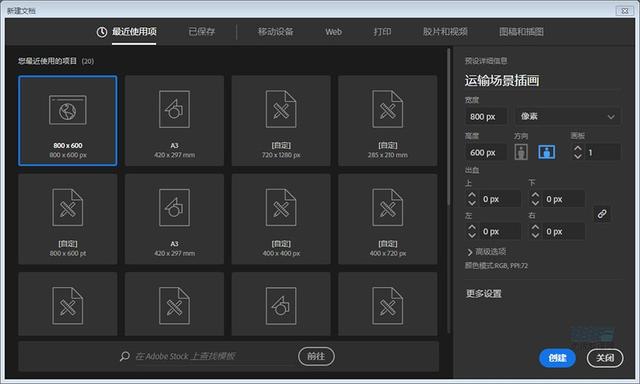Open the 打印 tab
640x384 pixels.
[x=382, y=32]
